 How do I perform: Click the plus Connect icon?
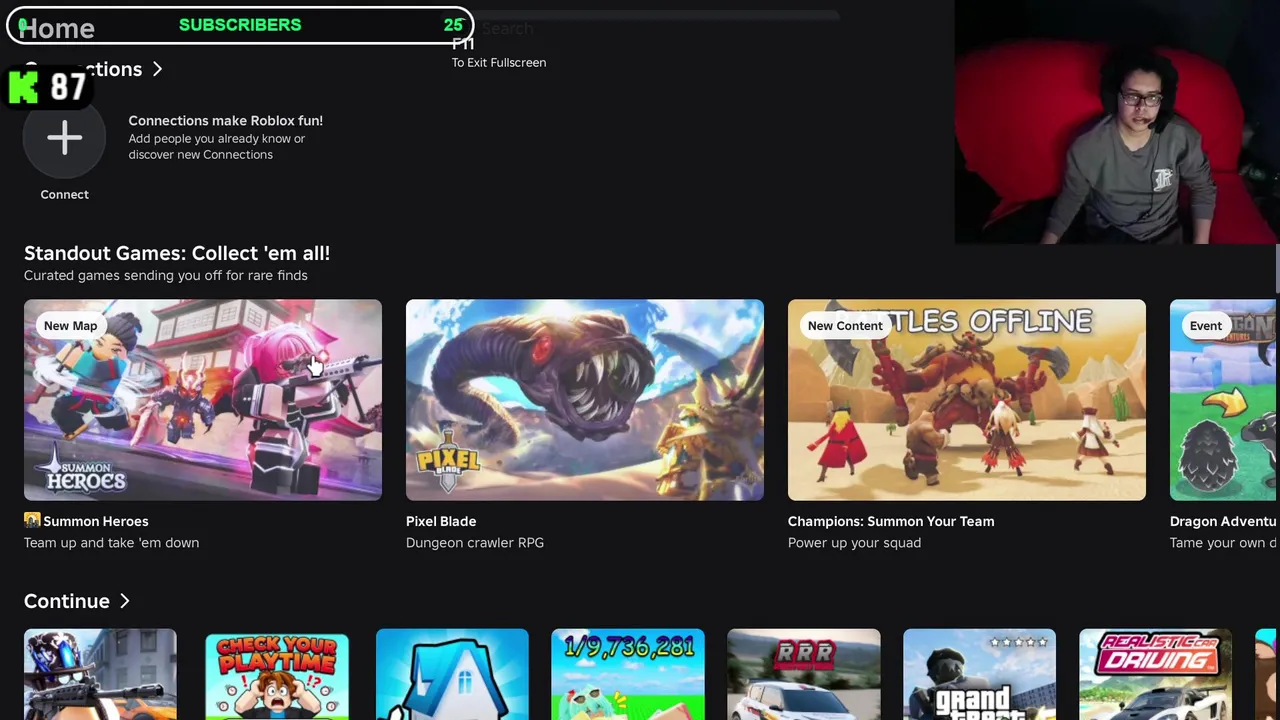[64, 138]
